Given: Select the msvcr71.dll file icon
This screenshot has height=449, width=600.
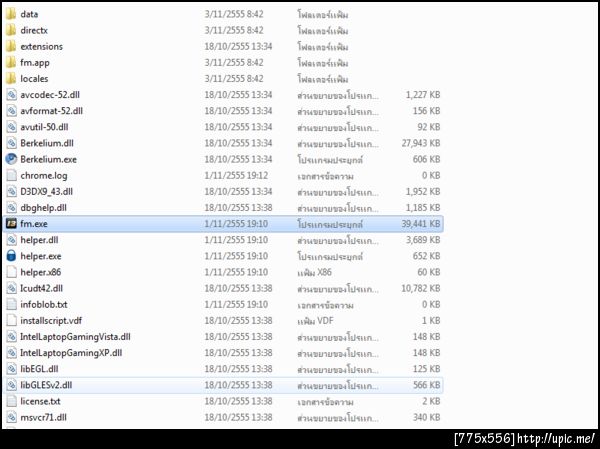Looking at the screenshot, I should (x=11, y=417).
